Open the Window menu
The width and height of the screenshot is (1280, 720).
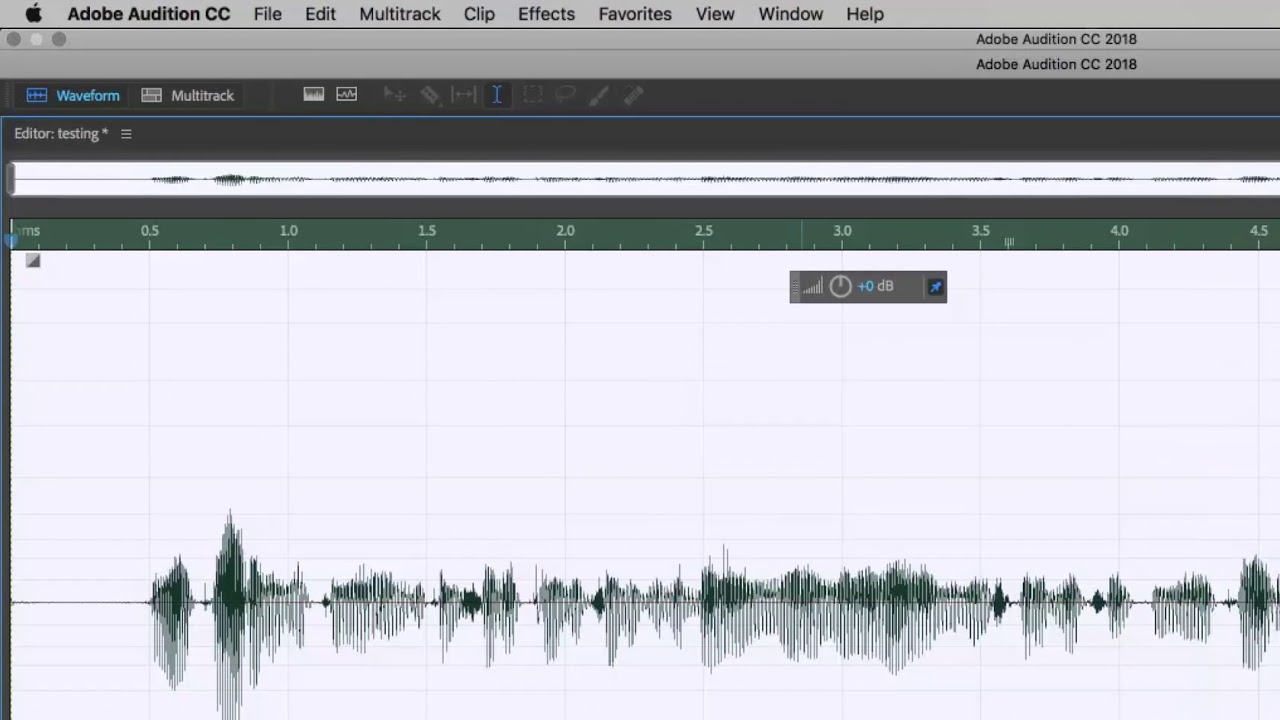point(790,14)
